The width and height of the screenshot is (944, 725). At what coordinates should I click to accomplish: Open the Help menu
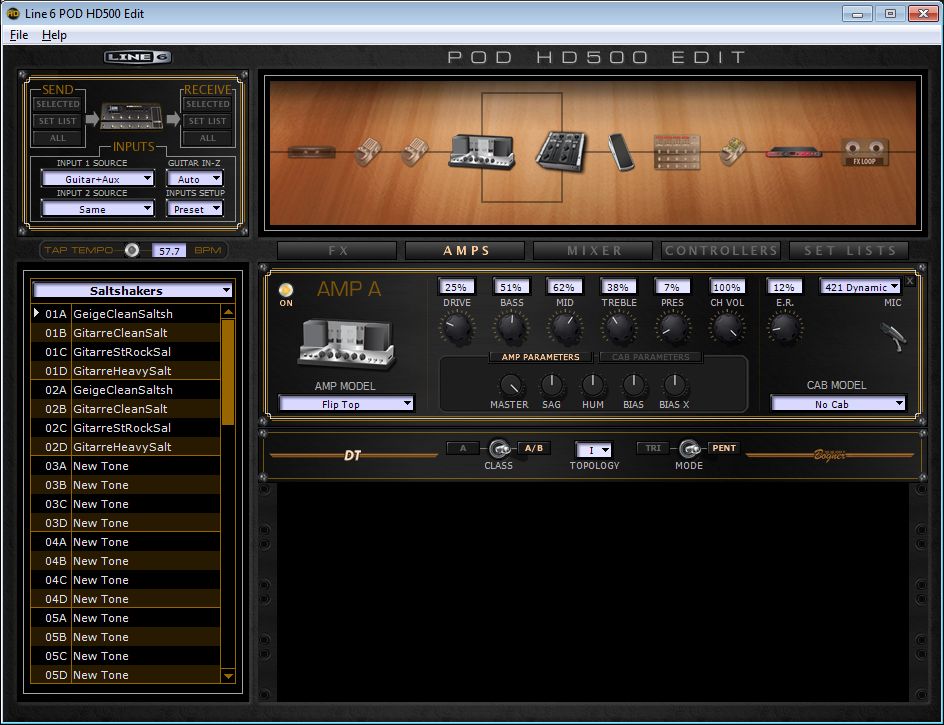54,35
